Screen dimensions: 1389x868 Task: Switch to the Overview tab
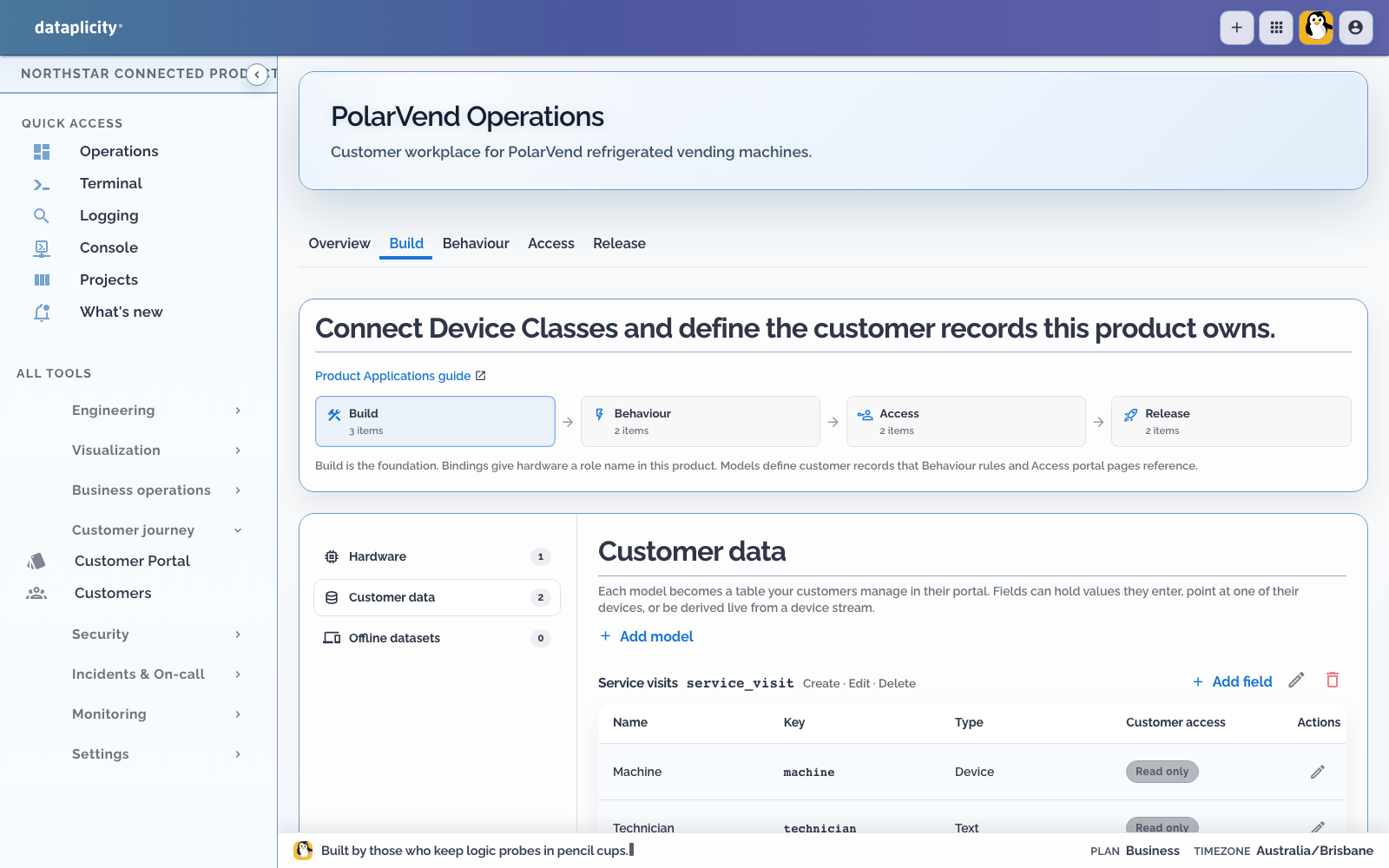pos(339,244)
